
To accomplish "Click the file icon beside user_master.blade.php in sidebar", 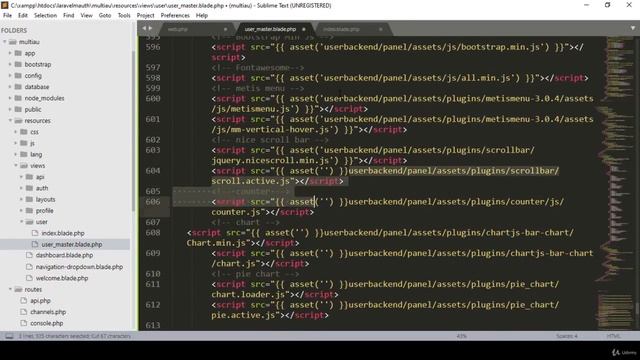I will point(35,244).
